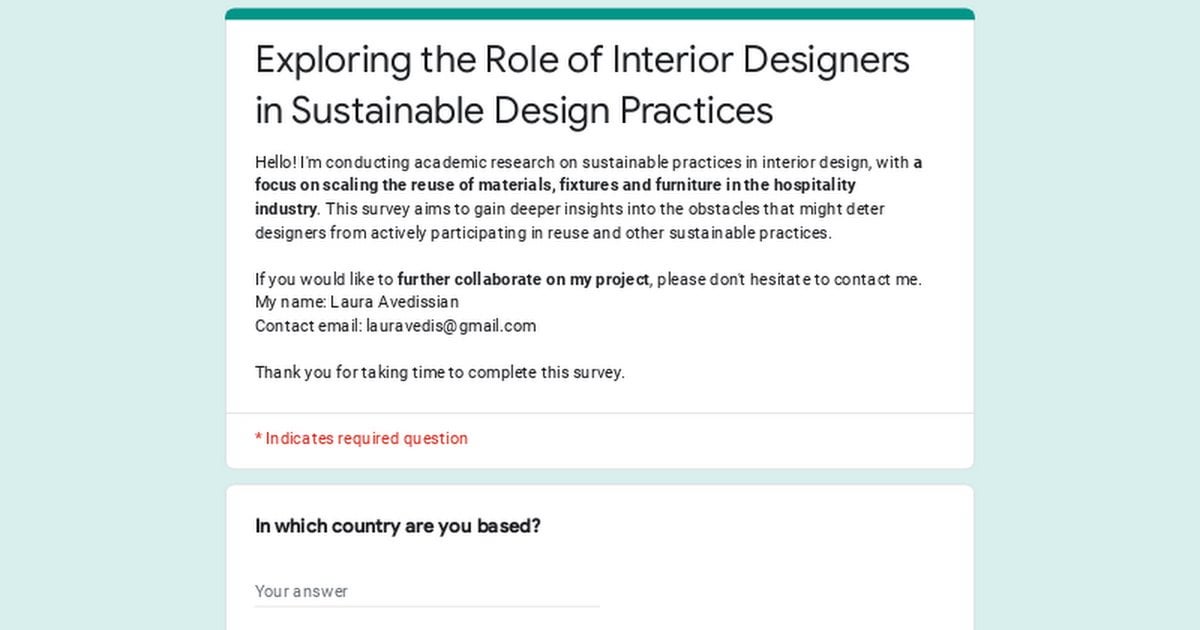1200x630 pixels.
Task: Click the "In which country are you based?" question
Action: click(398, 526)
